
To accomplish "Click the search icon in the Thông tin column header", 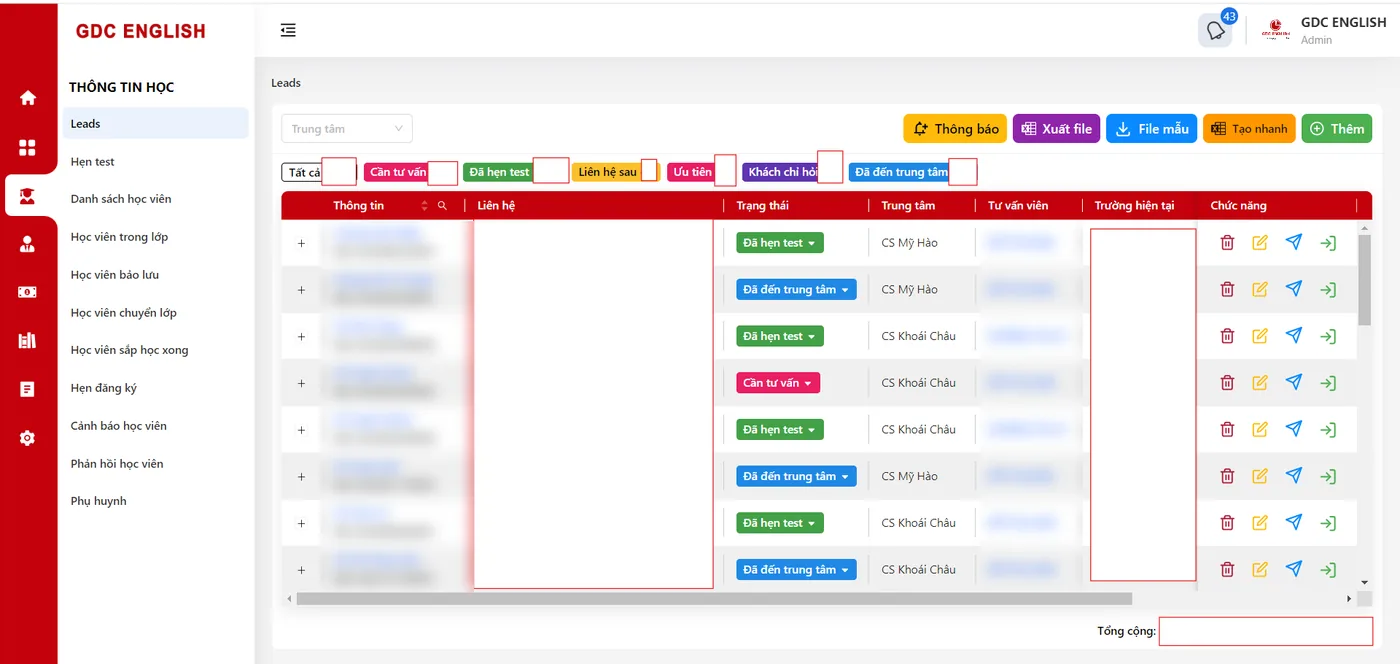I will coord(442,206).
